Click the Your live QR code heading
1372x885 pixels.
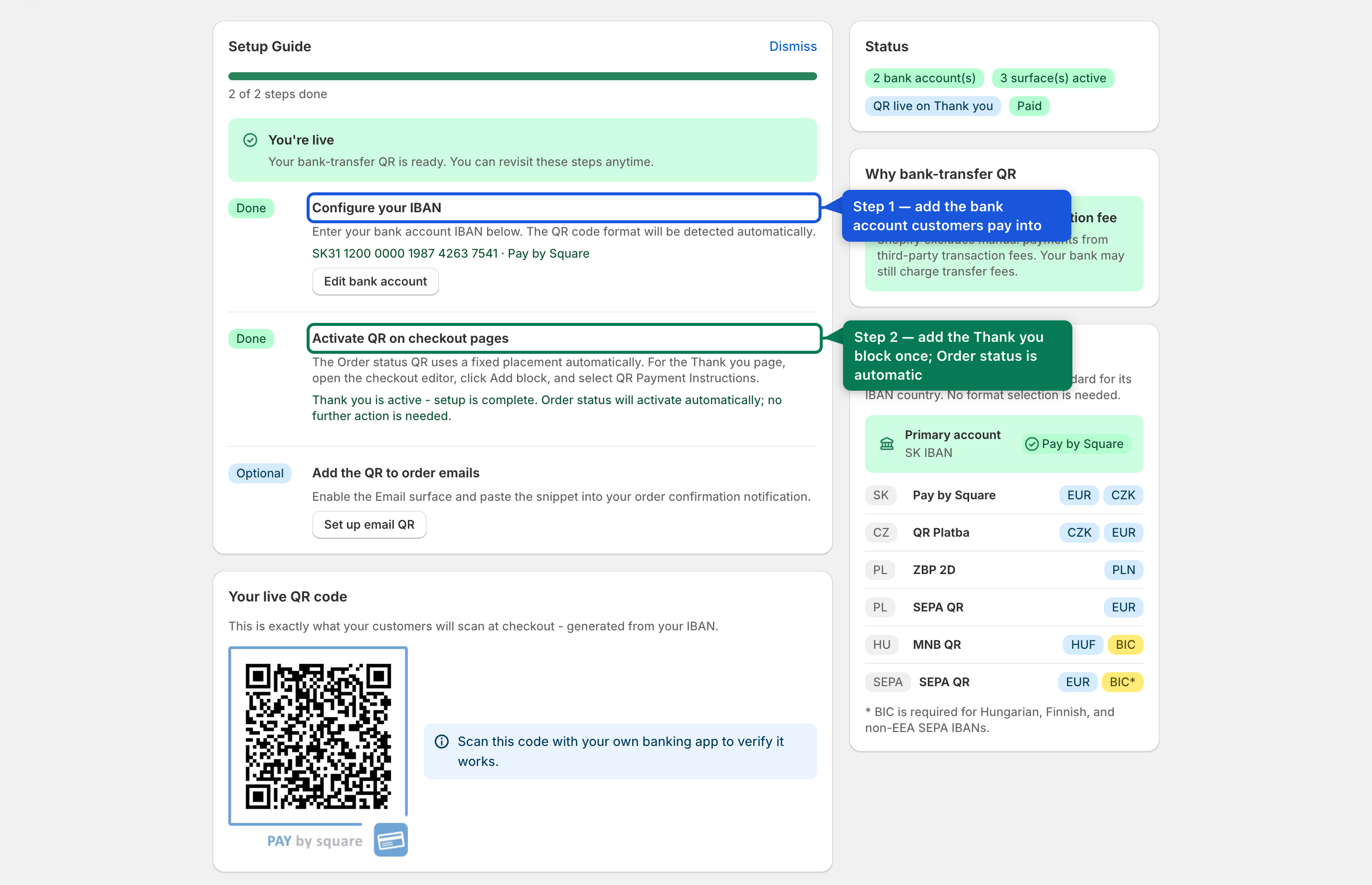[x=287, y=597]
